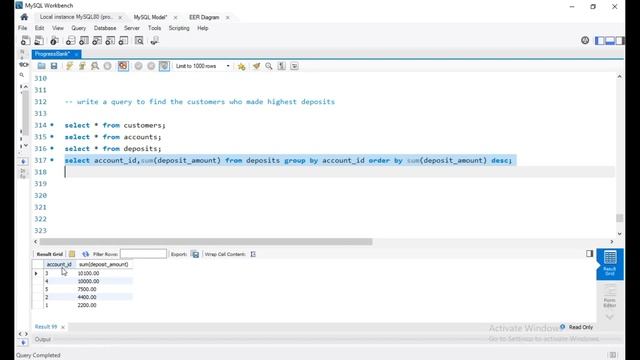Run EXPLAIN on the statement under the cursor
Image resolution: width=640 pixels, height=360 pixels.
coord(95,66)
